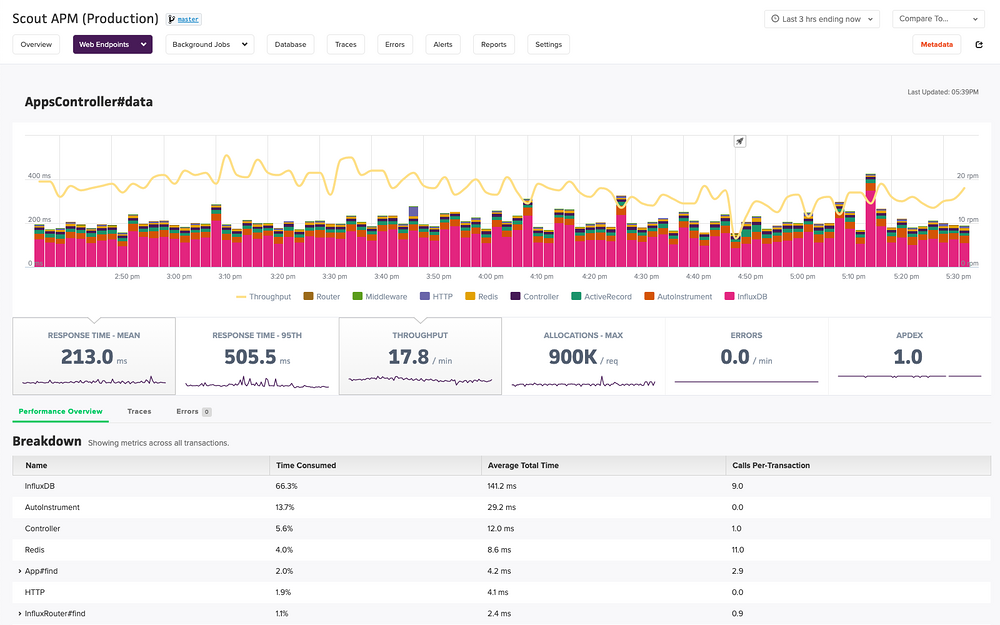Click the clock icon in time range selector

click(776, 19)
